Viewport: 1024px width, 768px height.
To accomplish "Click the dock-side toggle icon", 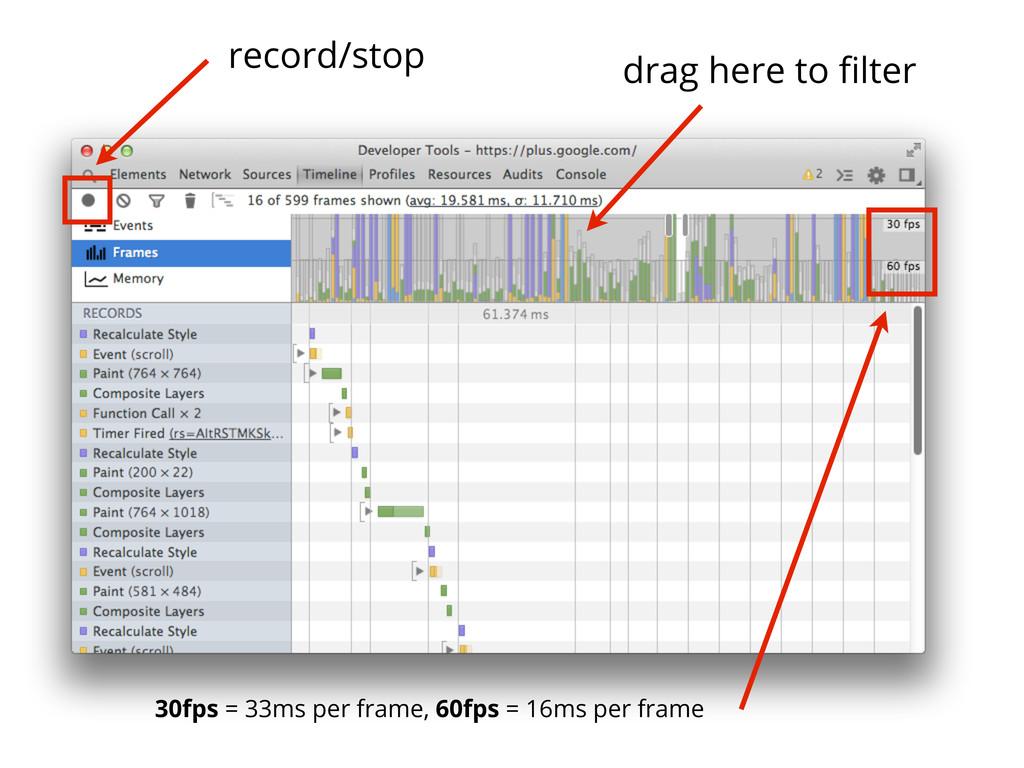I will (x=906, y=175).
